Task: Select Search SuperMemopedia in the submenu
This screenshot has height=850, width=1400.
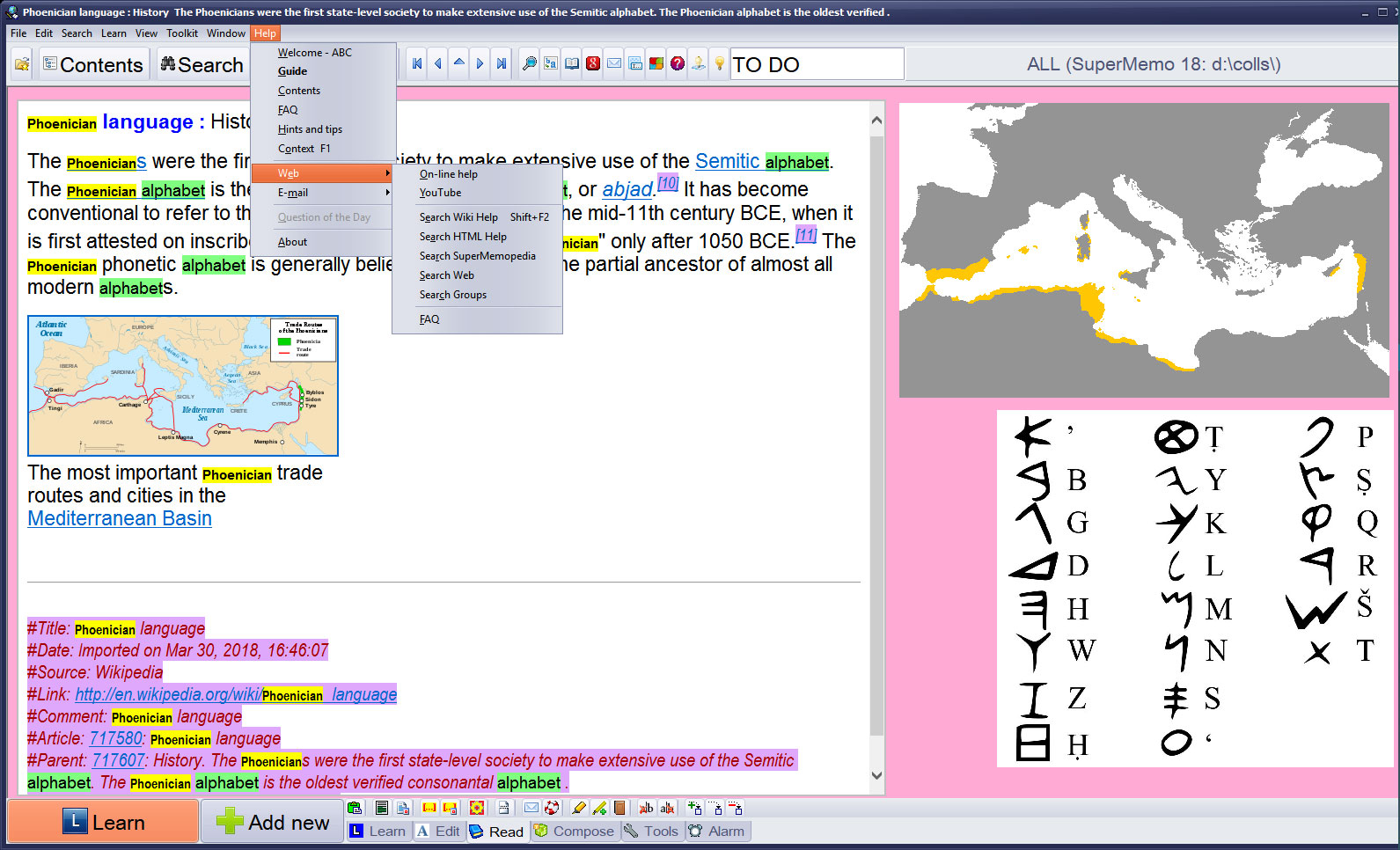Action: point(477,256)
